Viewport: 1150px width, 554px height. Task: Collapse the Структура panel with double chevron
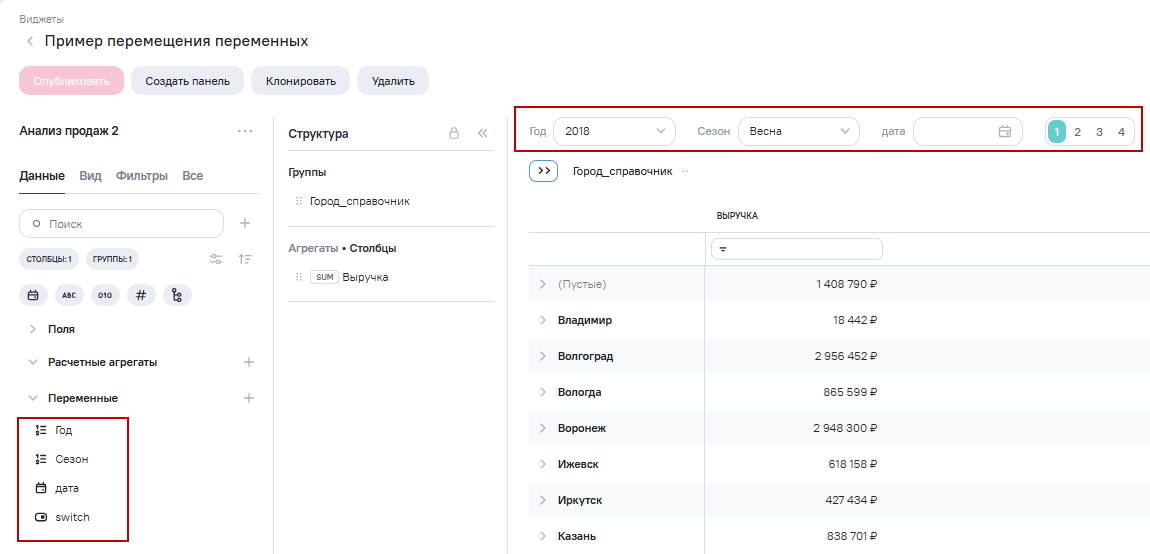pos(482,134)
